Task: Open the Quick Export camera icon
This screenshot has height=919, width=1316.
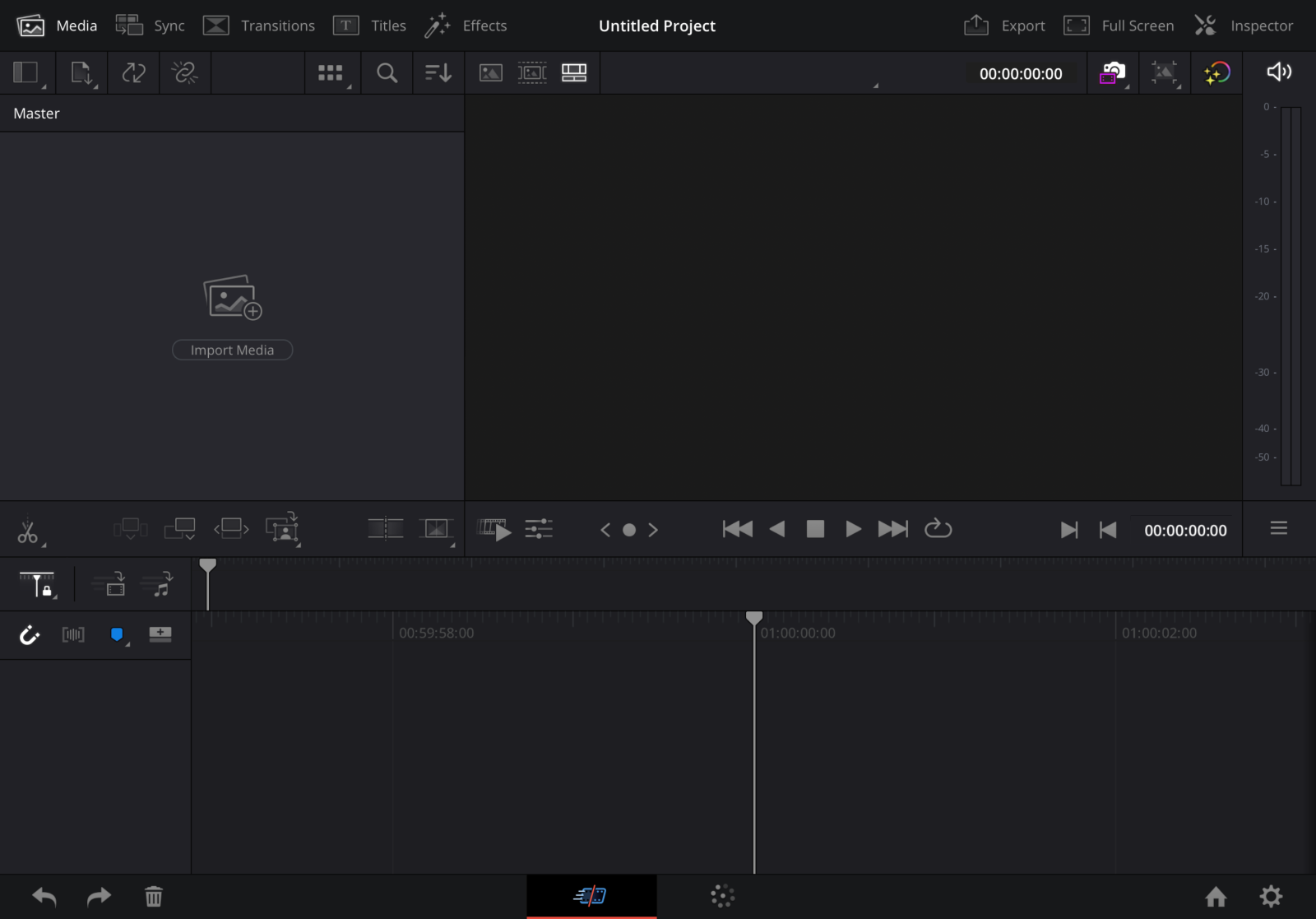Action: pyautogui.click(x=1113, y=73)
